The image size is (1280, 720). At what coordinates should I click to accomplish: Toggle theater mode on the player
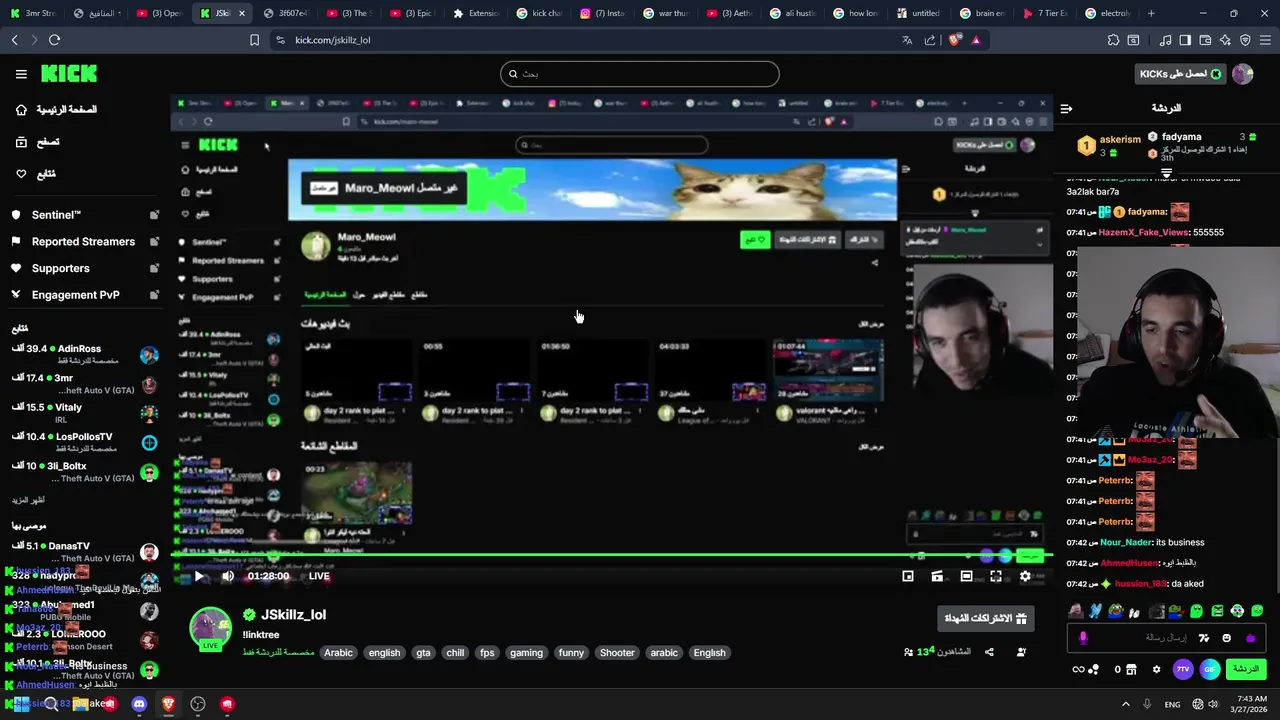tap(966, 576)
